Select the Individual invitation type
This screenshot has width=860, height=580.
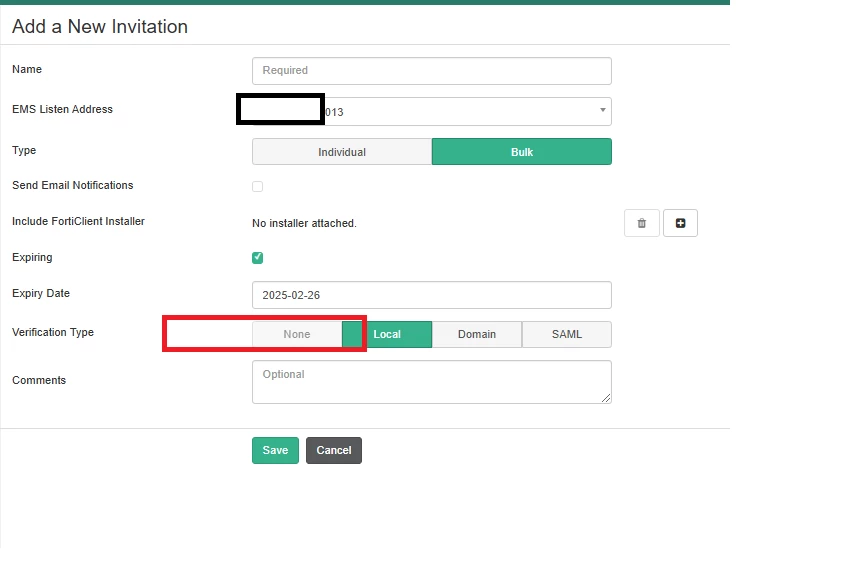click(342, 152)
